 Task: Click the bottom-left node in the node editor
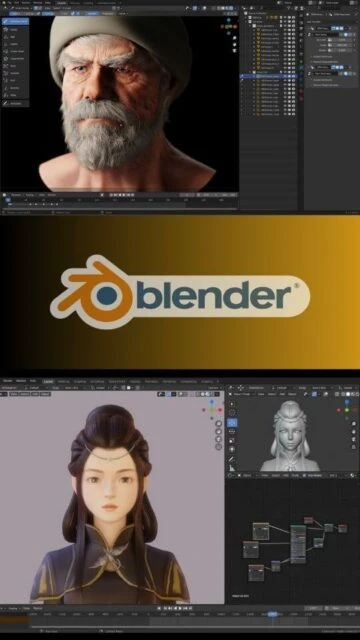coord(256,573)
